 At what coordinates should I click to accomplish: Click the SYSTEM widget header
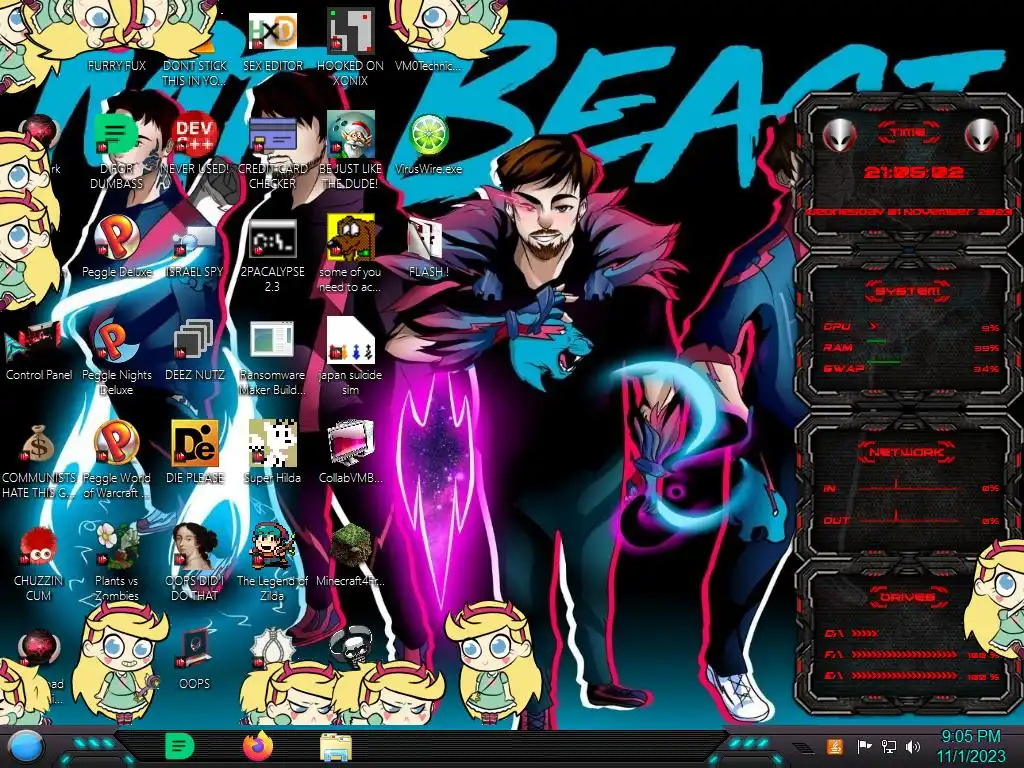[x=908, y=291]
